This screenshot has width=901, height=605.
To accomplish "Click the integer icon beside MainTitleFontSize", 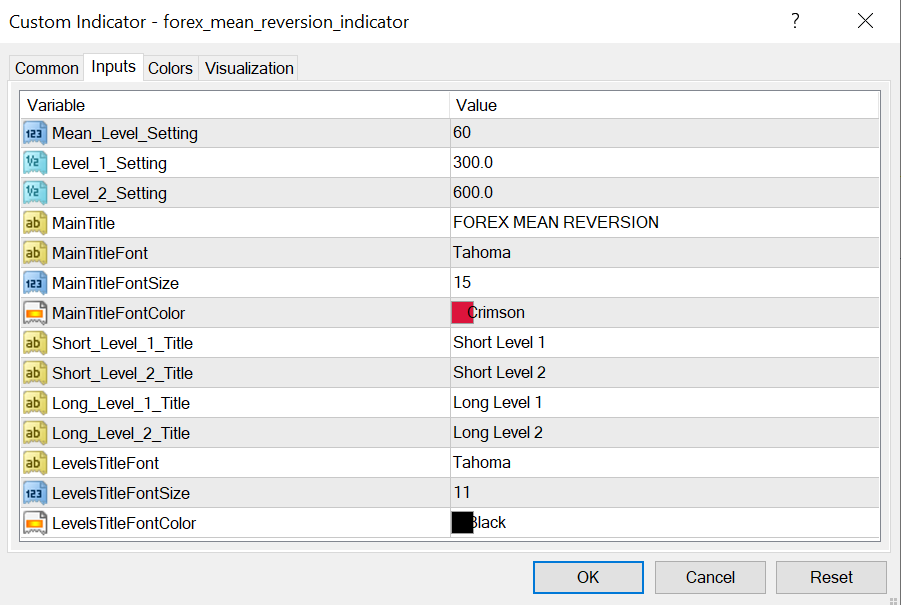I will pyautogui.click(x=35, y=283).
